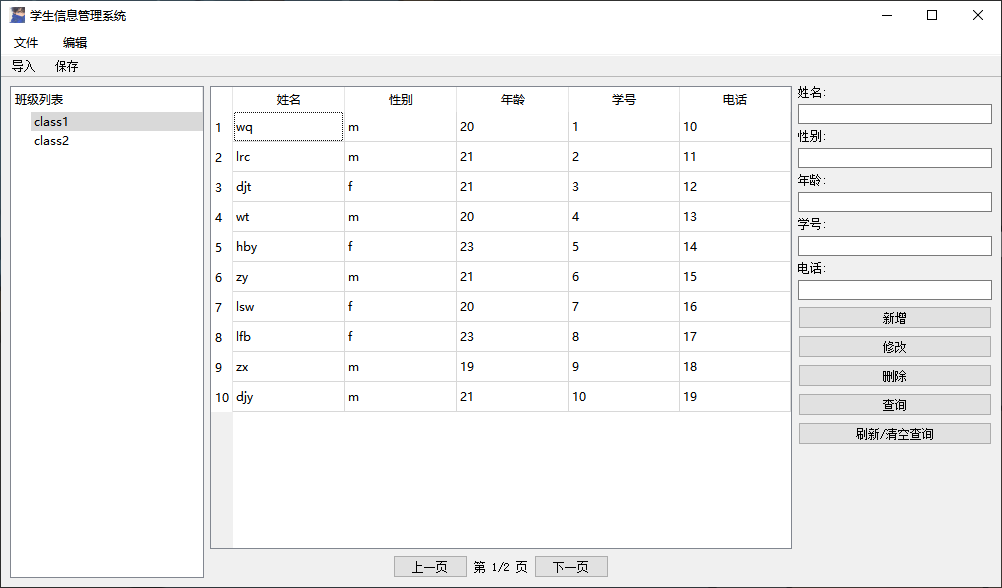Viewport: 1002px width, 588px height.
Task: Click the 保存 toolbar action
Action: click(x=66, y=66)
